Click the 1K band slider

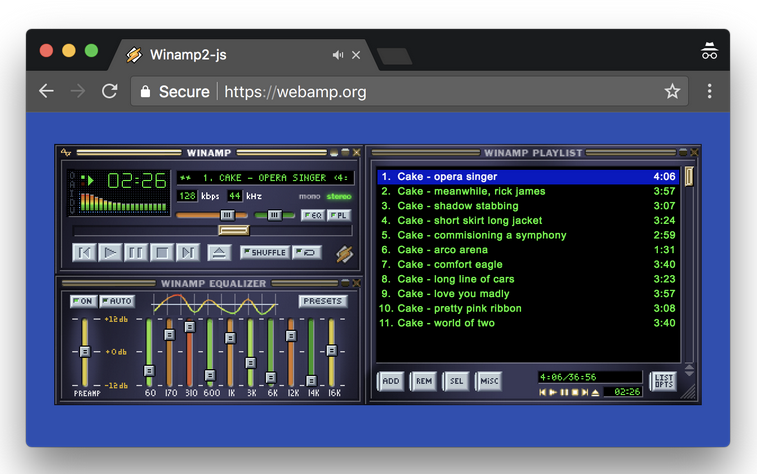(x=230, y=338)
